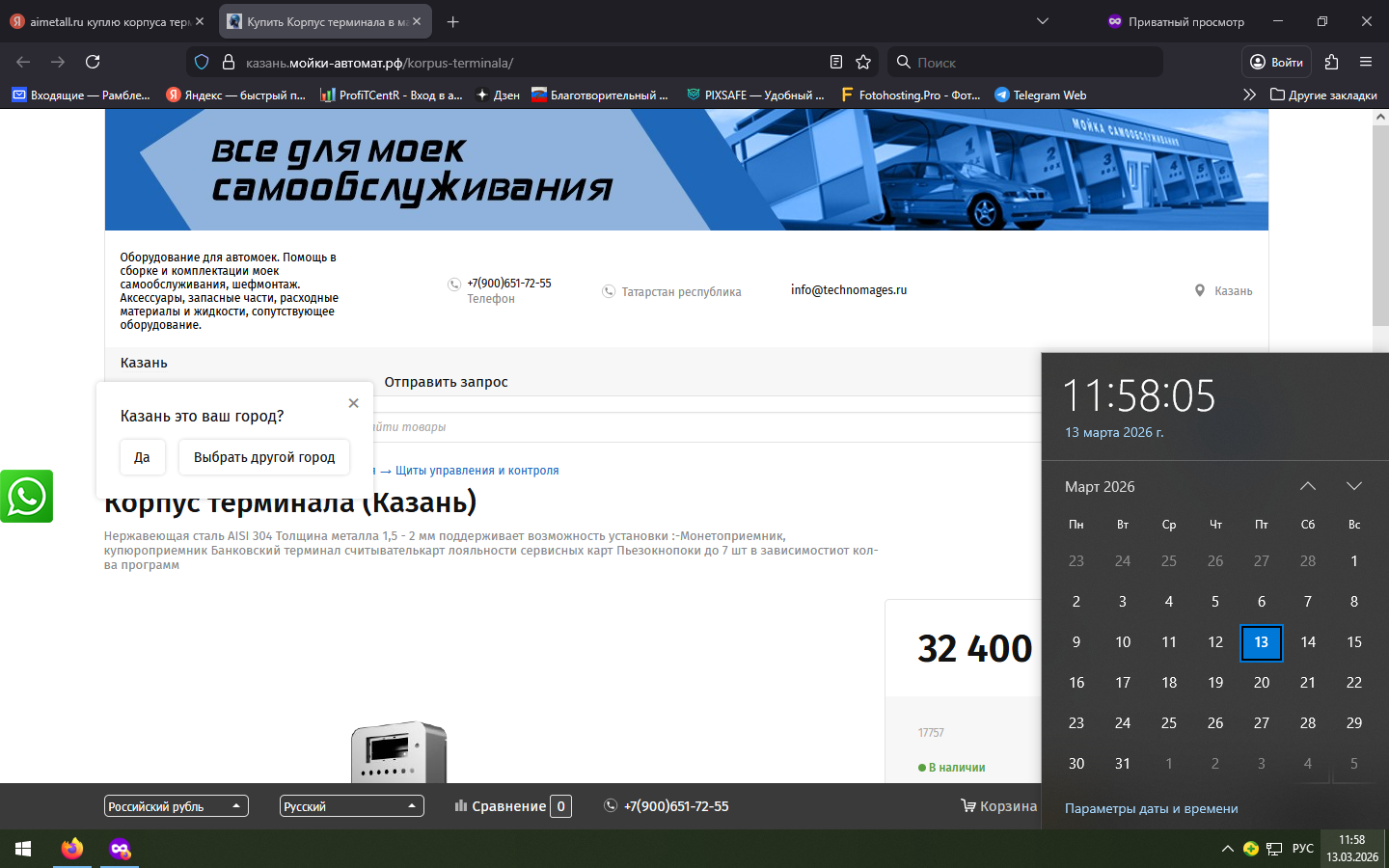Bookmark this page with the star icon
The width and height of the screenshot is (1389, 868).
pyautogui.click(x=863, y=62)
